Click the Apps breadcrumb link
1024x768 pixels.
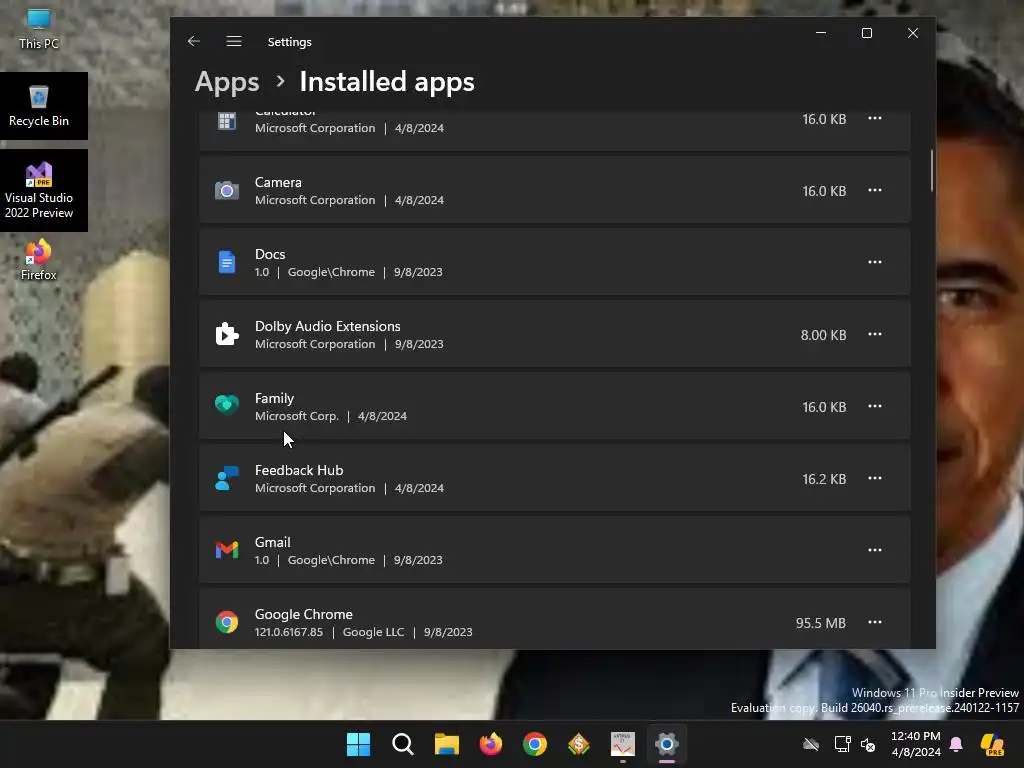click(227, 82)
